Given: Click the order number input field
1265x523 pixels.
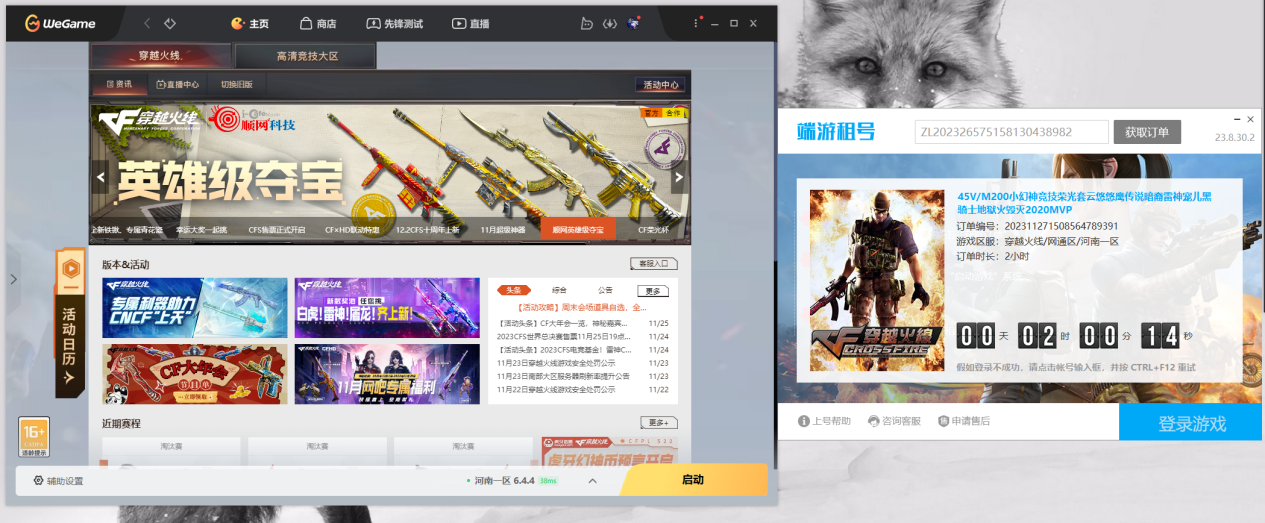Looking at the screenshot, I should [x=1011, y=132].
